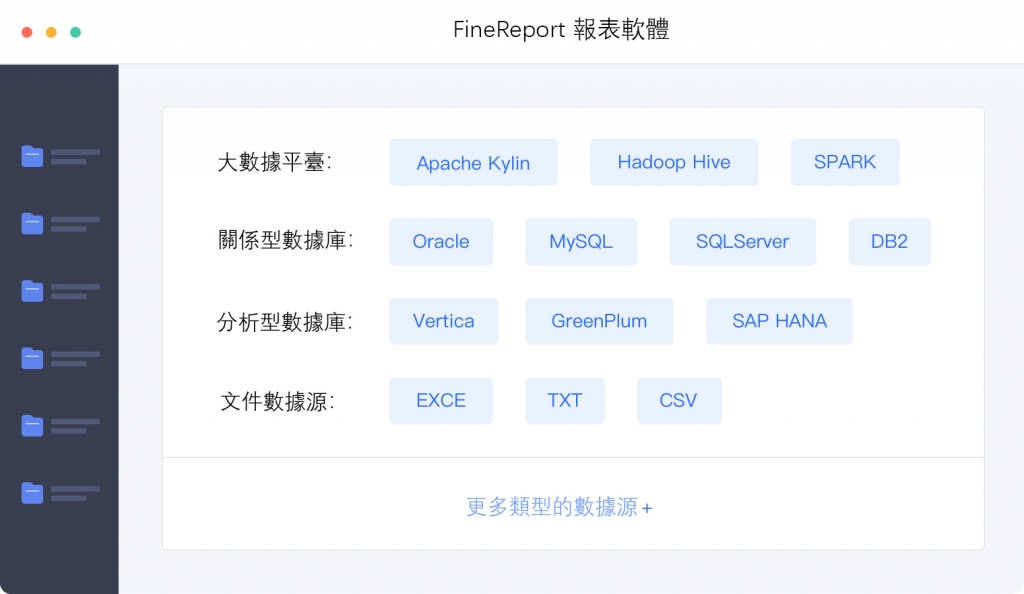The height and width of the screenshot is (594, 1024).
Task: Pick the Oracle database button
Action: (440, 242)
